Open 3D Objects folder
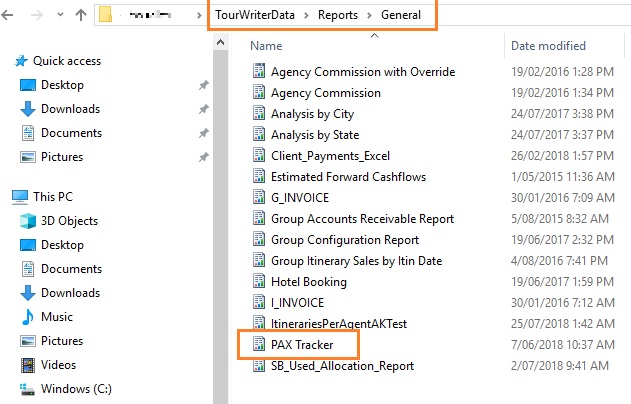Viewport: 631px width, 404px height. point(69,221)
